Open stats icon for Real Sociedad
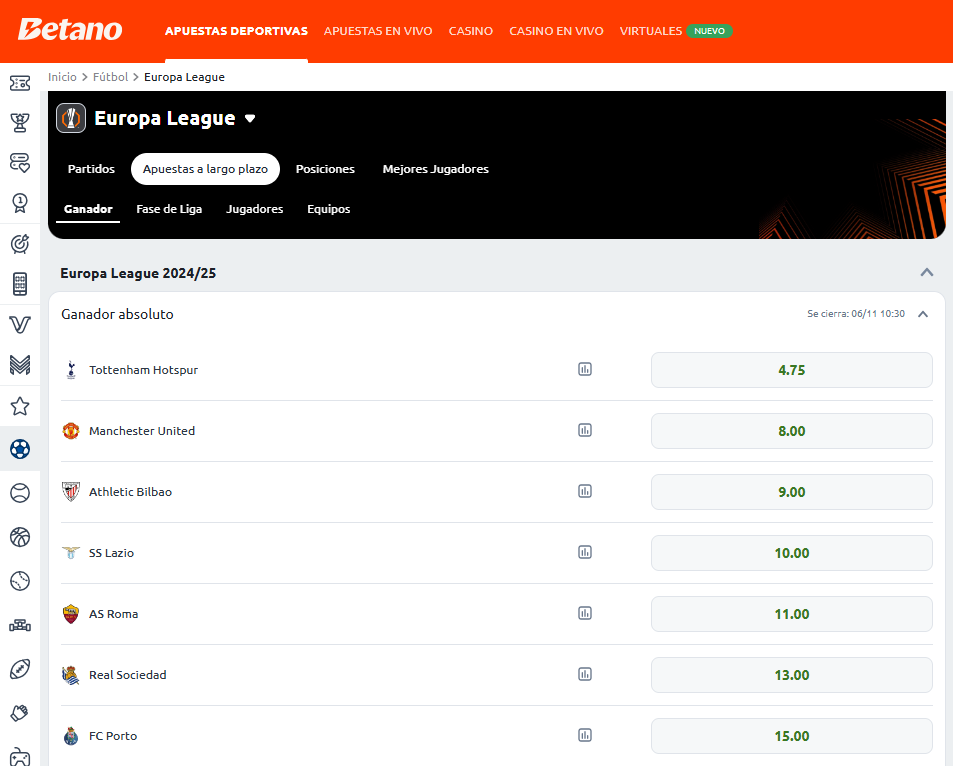 [585, 674]
